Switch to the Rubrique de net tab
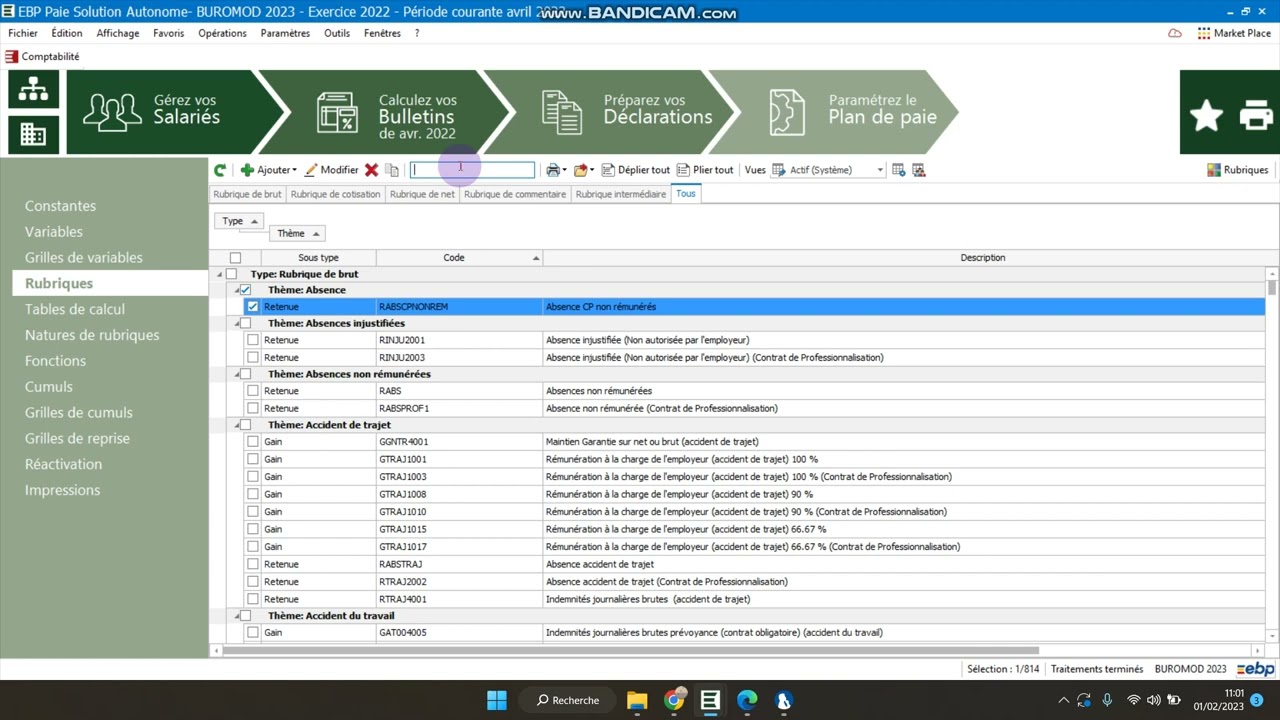 coord(422,194)
